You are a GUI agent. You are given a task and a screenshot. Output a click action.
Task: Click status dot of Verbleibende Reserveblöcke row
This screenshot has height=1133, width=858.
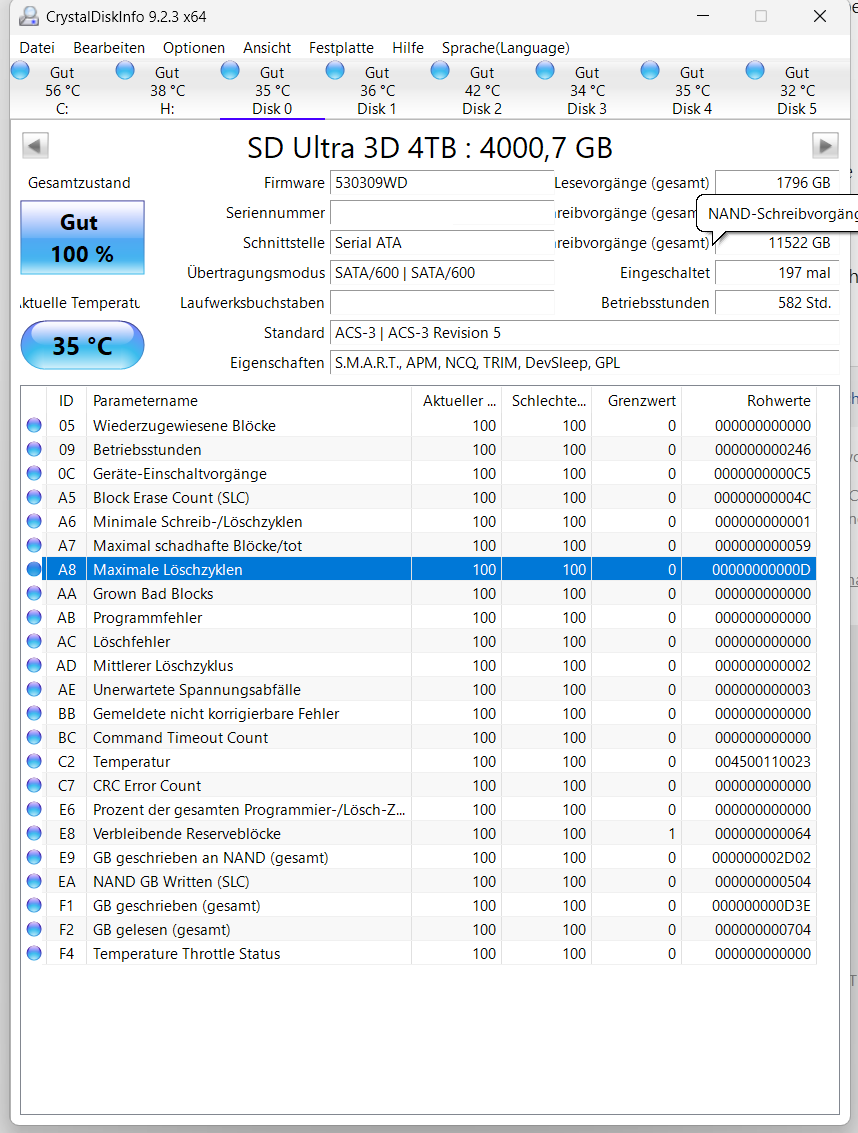click(34, 833)
